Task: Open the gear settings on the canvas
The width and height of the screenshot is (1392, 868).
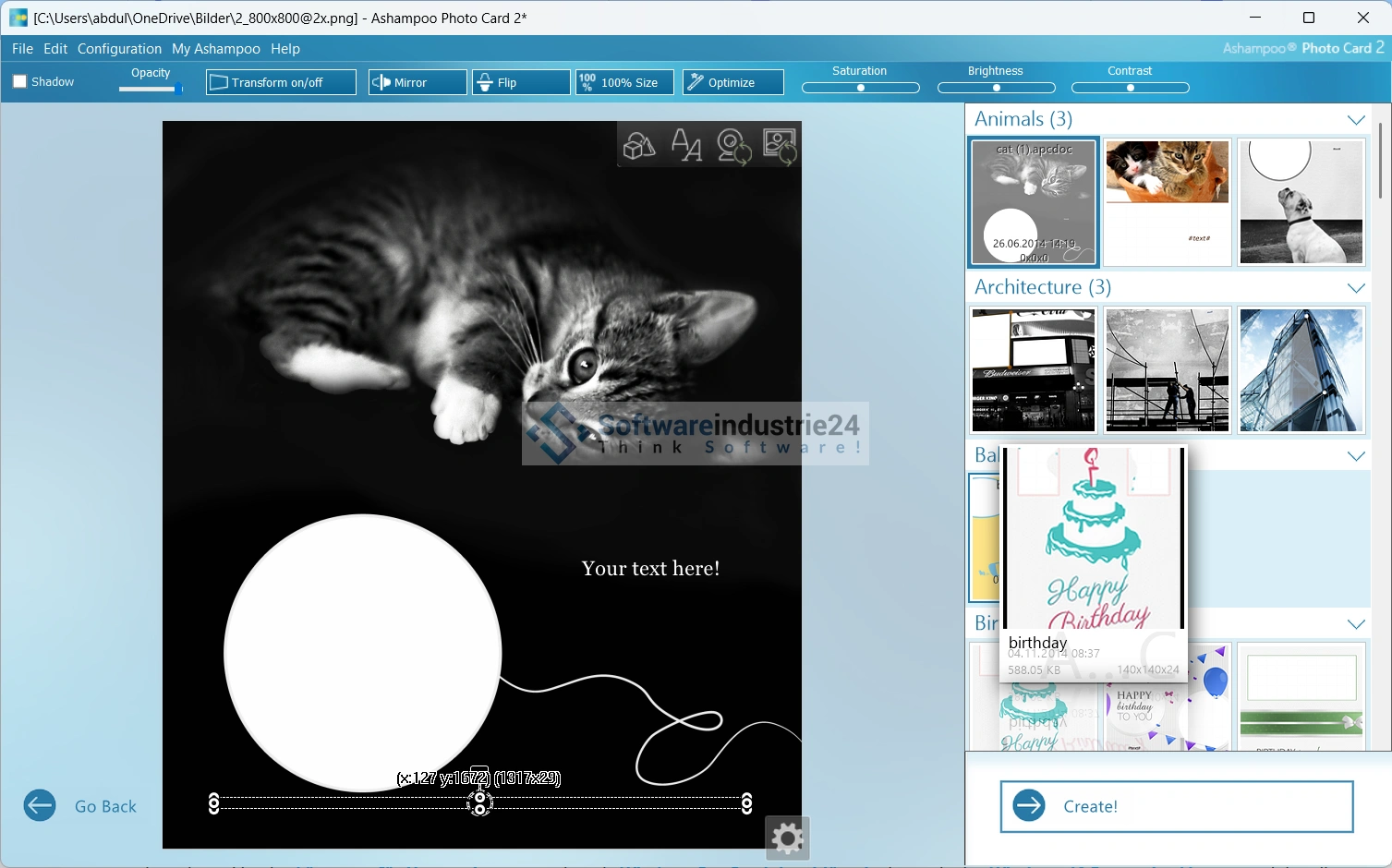Action: [787, 838]
